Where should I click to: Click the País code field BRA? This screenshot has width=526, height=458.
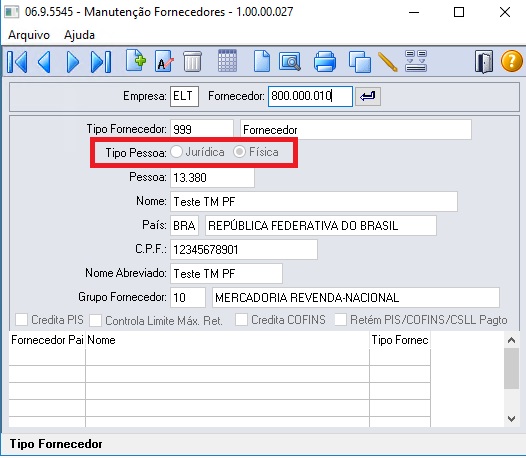(184, 225)
